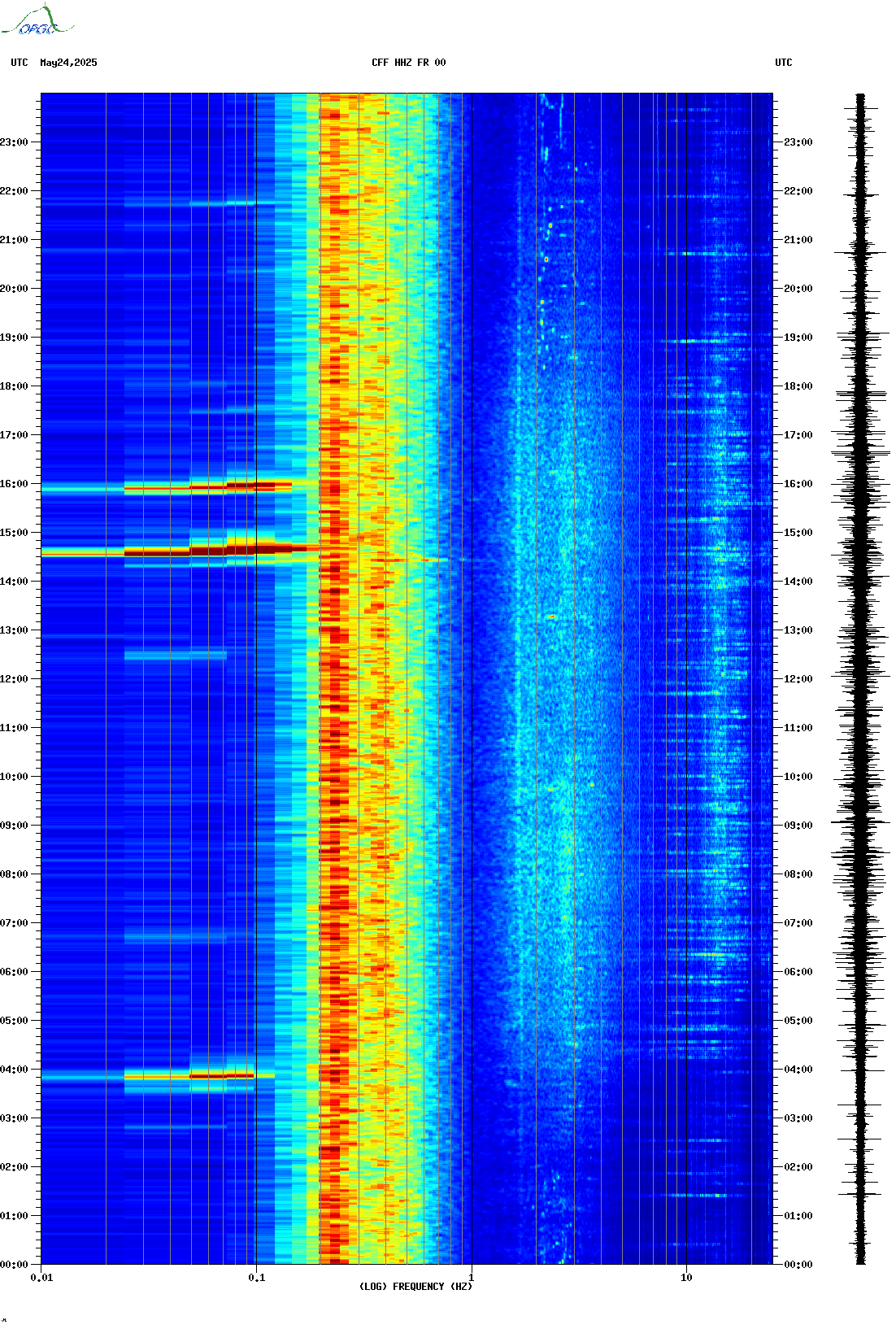The image size is (896, 1329).
Task: Click the left axis '16:00' time label
Action: click(x=14, y=484)
